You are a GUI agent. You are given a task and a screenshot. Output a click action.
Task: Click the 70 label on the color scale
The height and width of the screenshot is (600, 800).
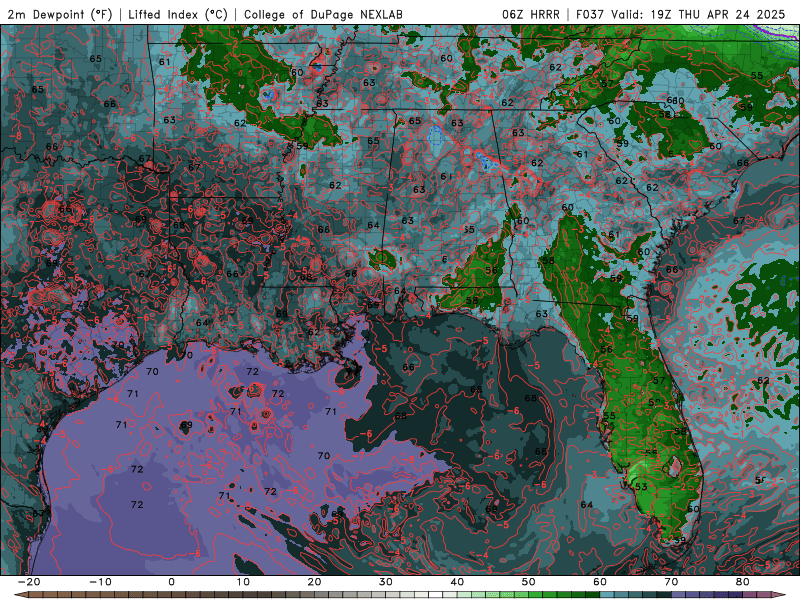point(671,582)
